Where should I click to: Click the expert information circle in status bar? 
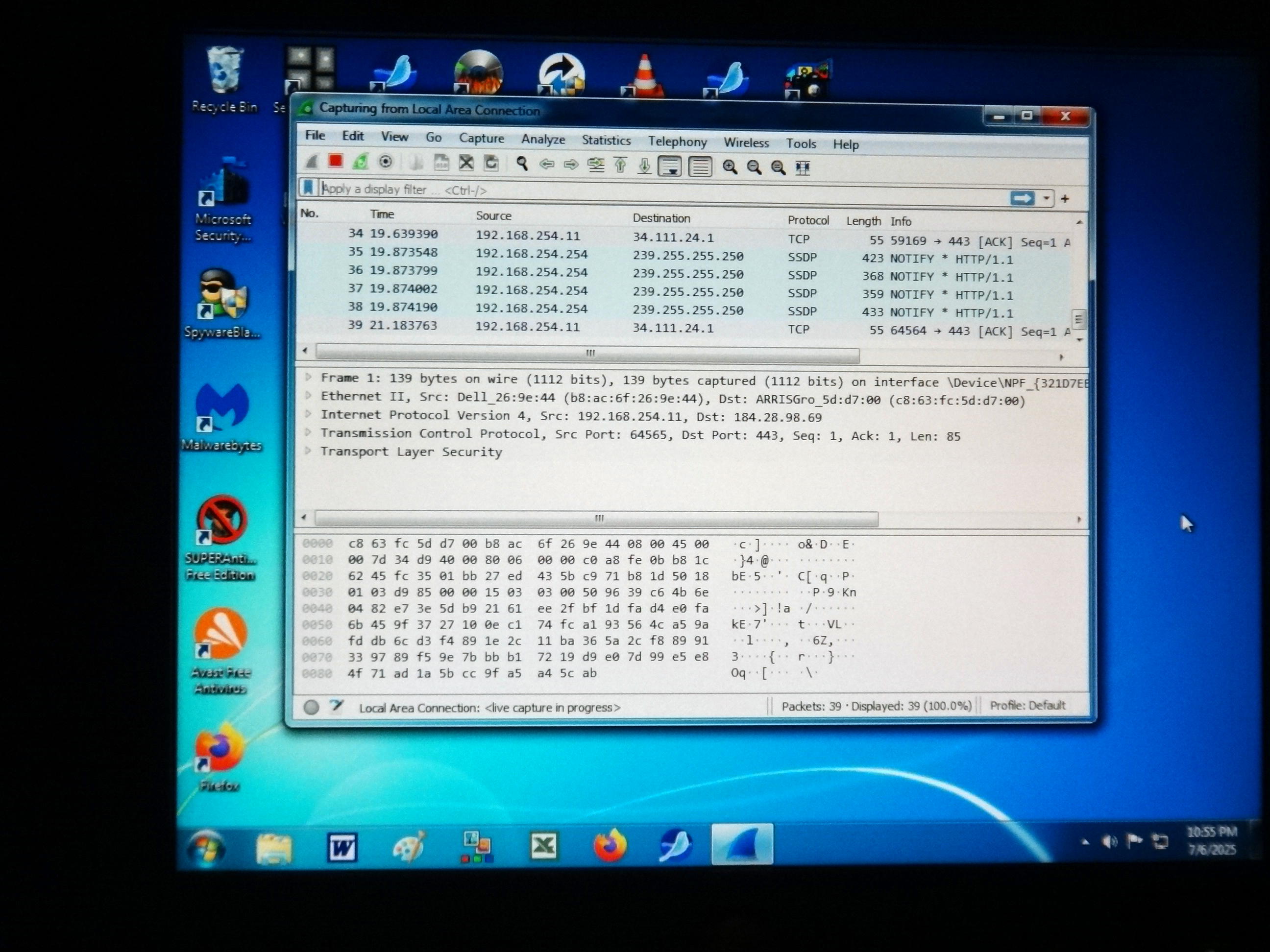pyautogui.click(x=311, y=707)
